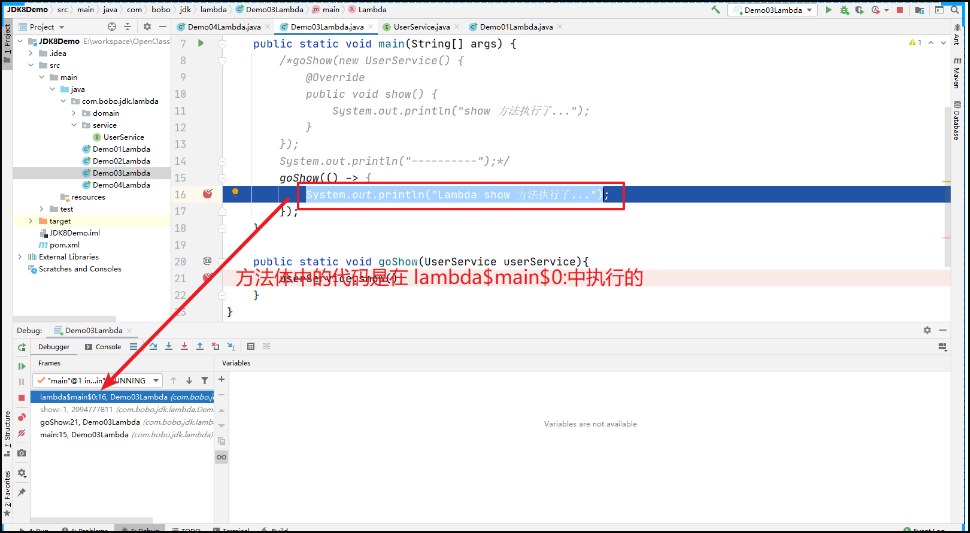
Task: Select the goShow:21 stack frame
Action: tap(122, 422)
